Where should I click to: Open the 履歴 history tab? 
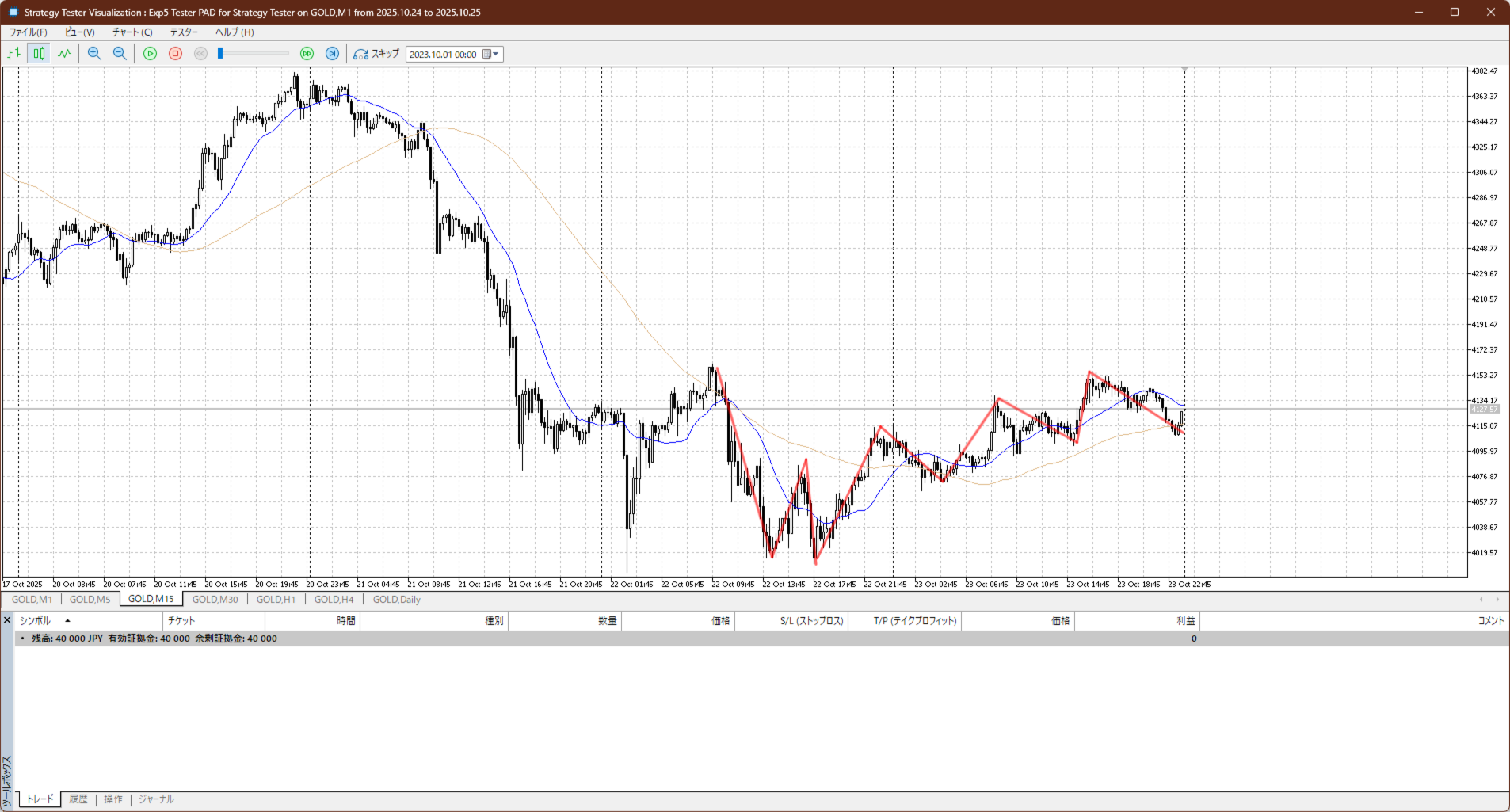tap(78, 799)
